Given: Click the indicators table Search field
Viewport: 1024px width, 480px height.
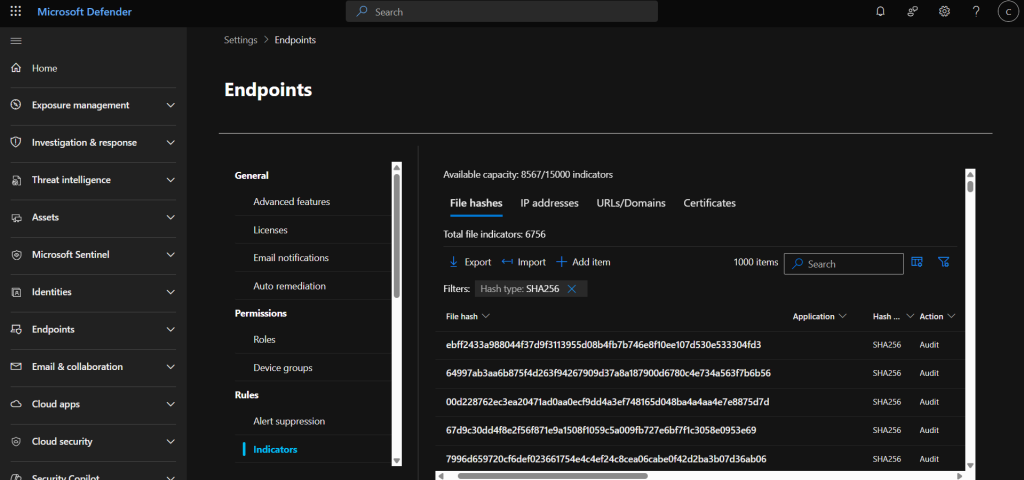Looking at the screenshot, I should (x=844, y=264).
